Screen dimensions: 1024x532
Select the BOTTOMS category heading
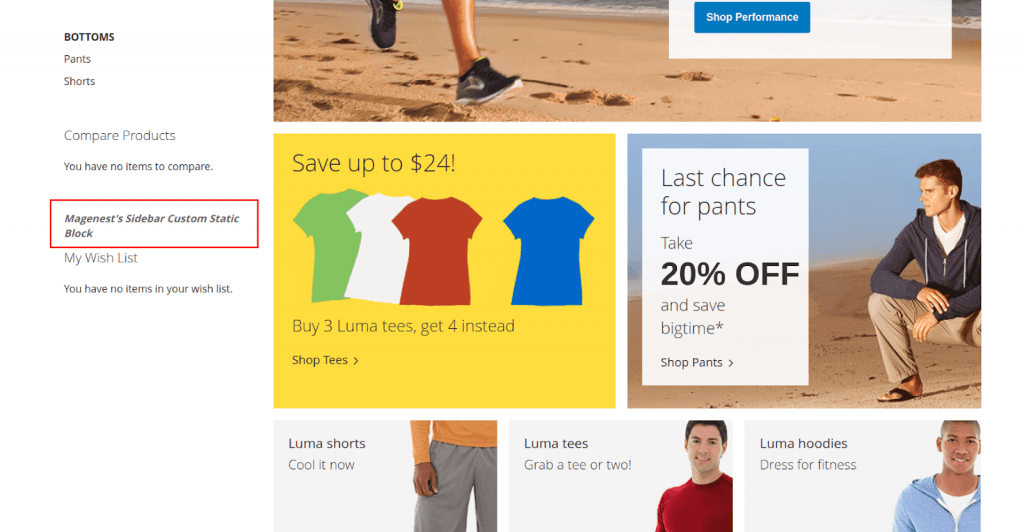[89, 37]
